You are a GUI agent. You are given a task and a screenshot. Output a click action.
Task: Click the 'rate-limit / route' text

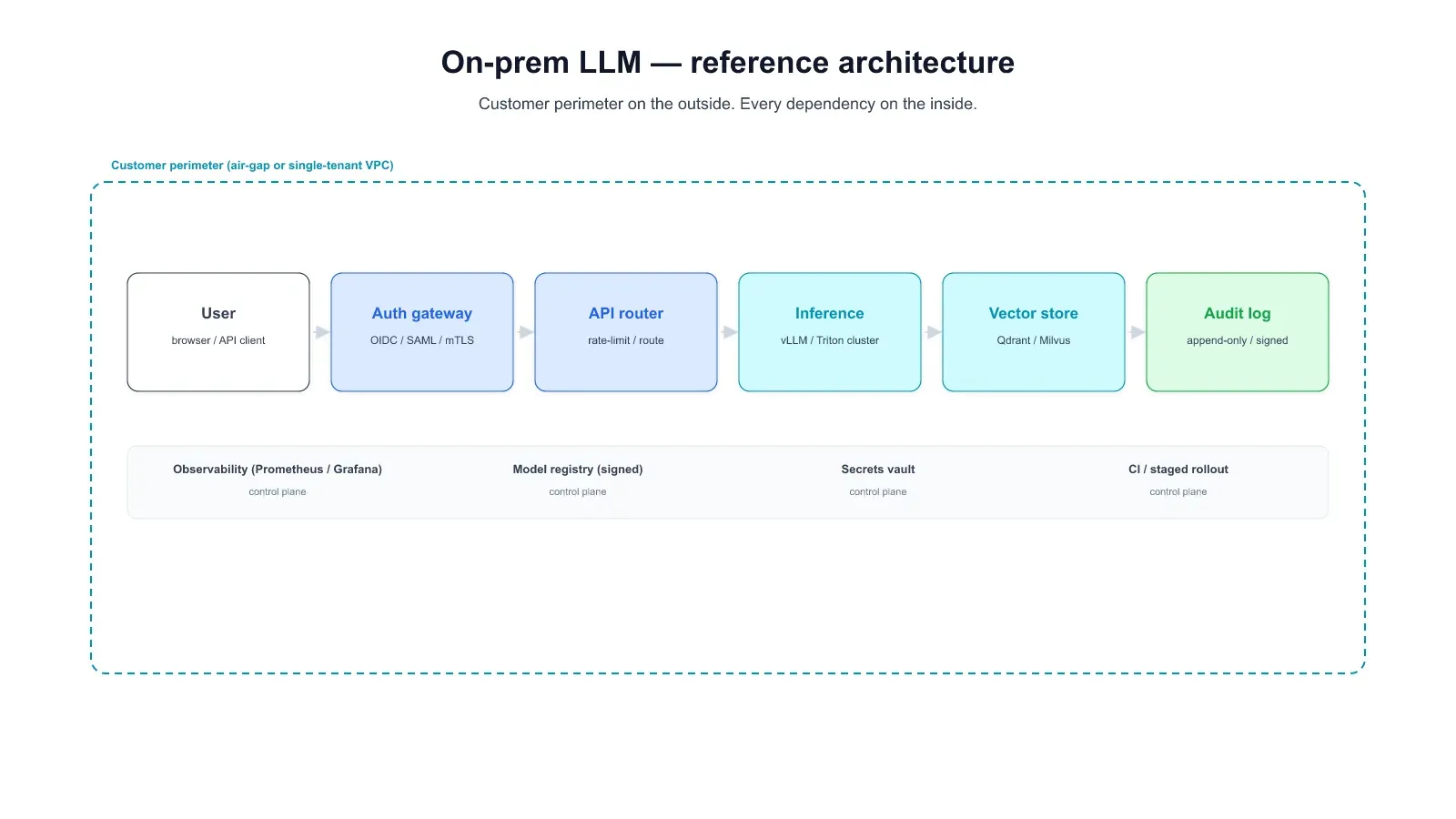[626, 340]
